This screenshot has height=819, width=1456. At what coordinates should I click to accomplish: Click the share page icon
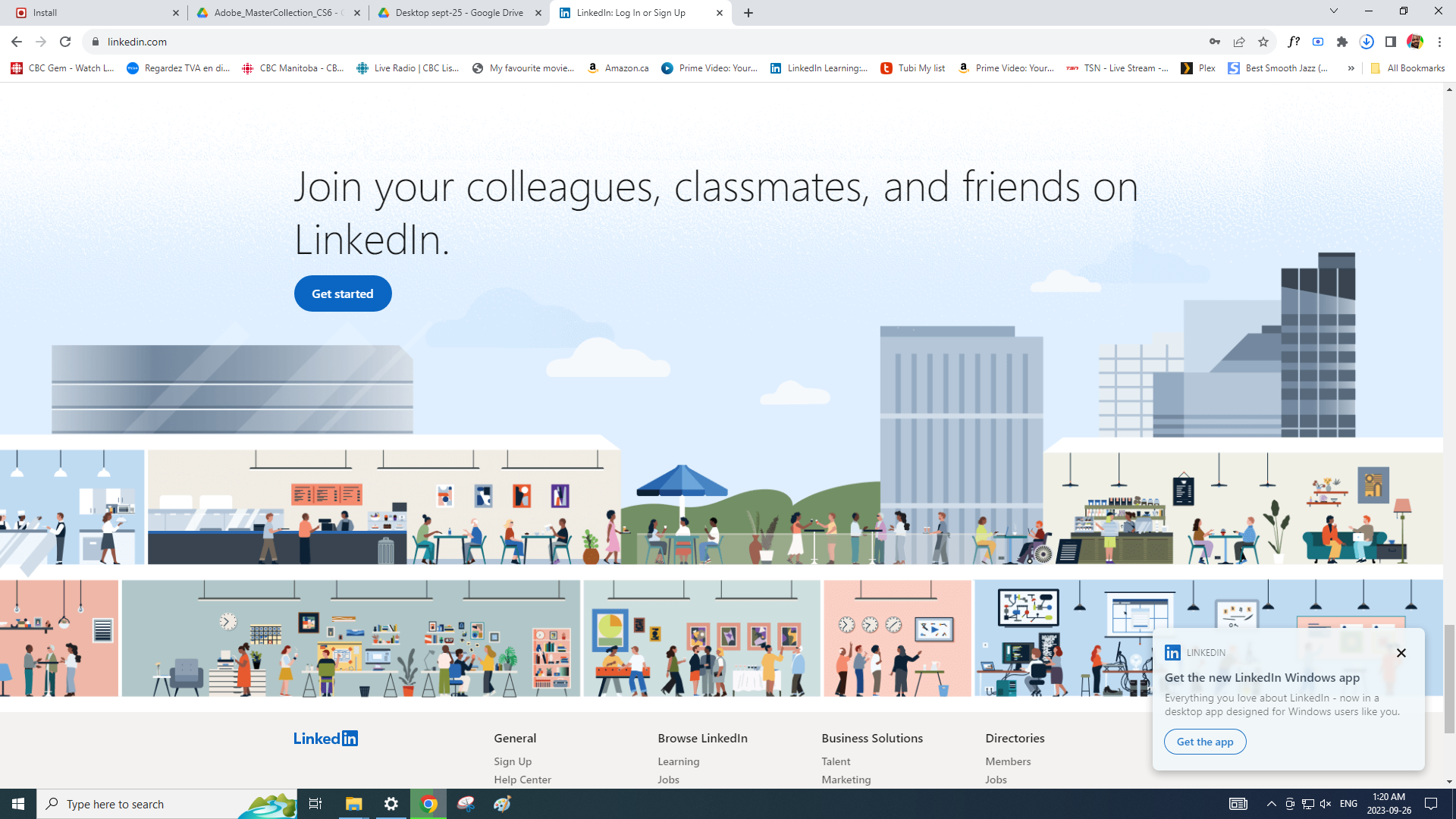point(1239,42)
